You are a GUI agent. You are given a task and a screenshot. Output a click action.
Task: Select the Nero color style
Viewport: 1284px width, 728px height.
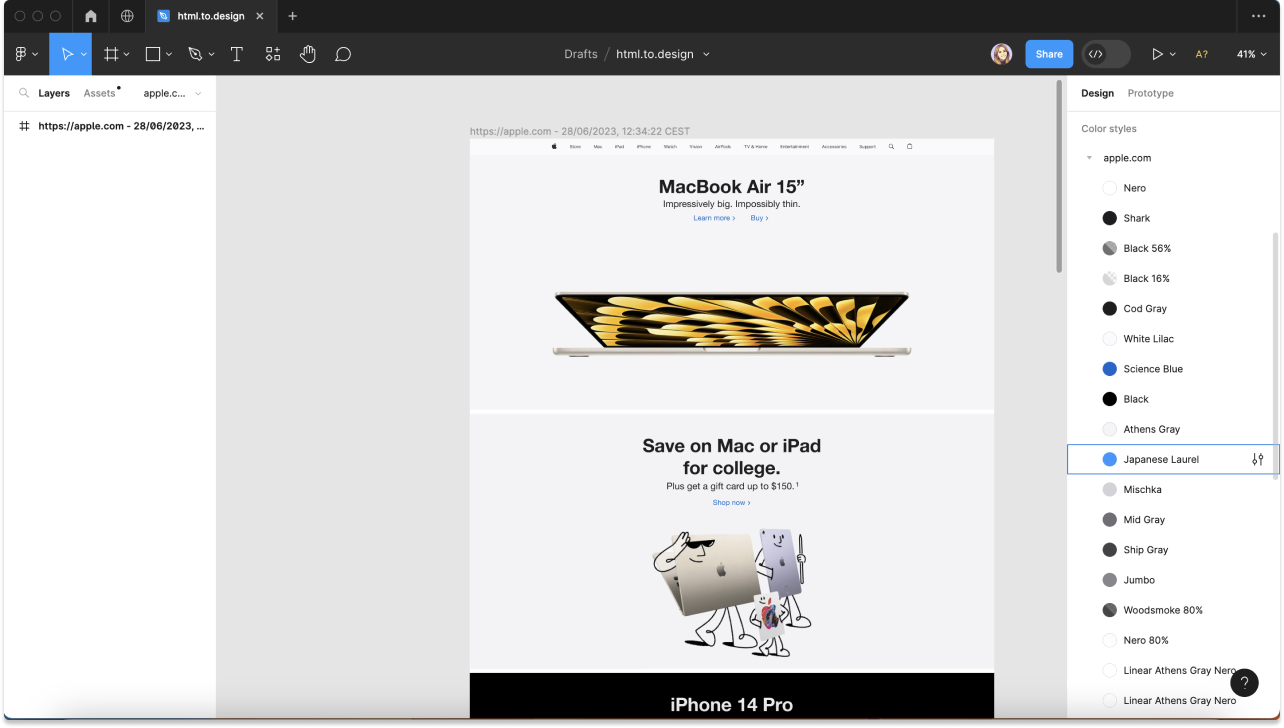1172,188
